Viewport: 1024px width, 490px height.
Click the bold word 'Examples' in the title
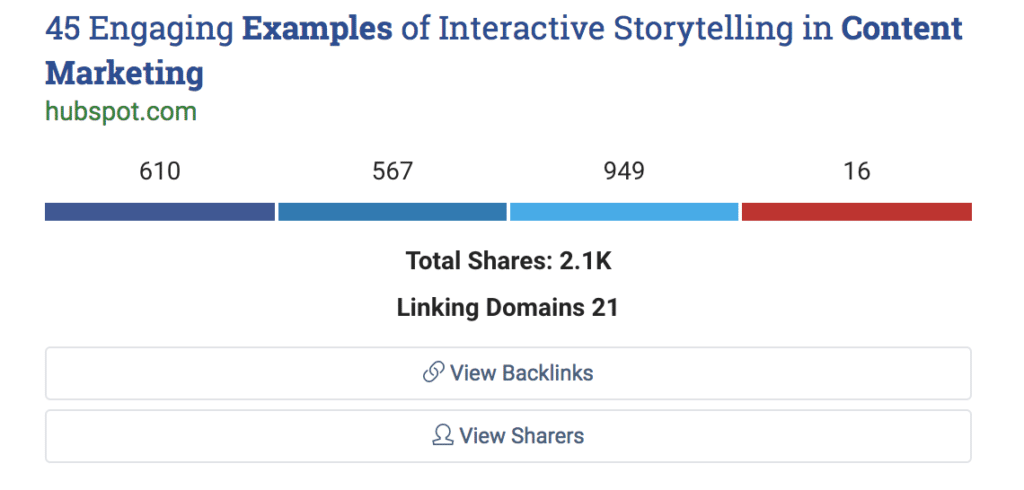click(x=317, y=29)
